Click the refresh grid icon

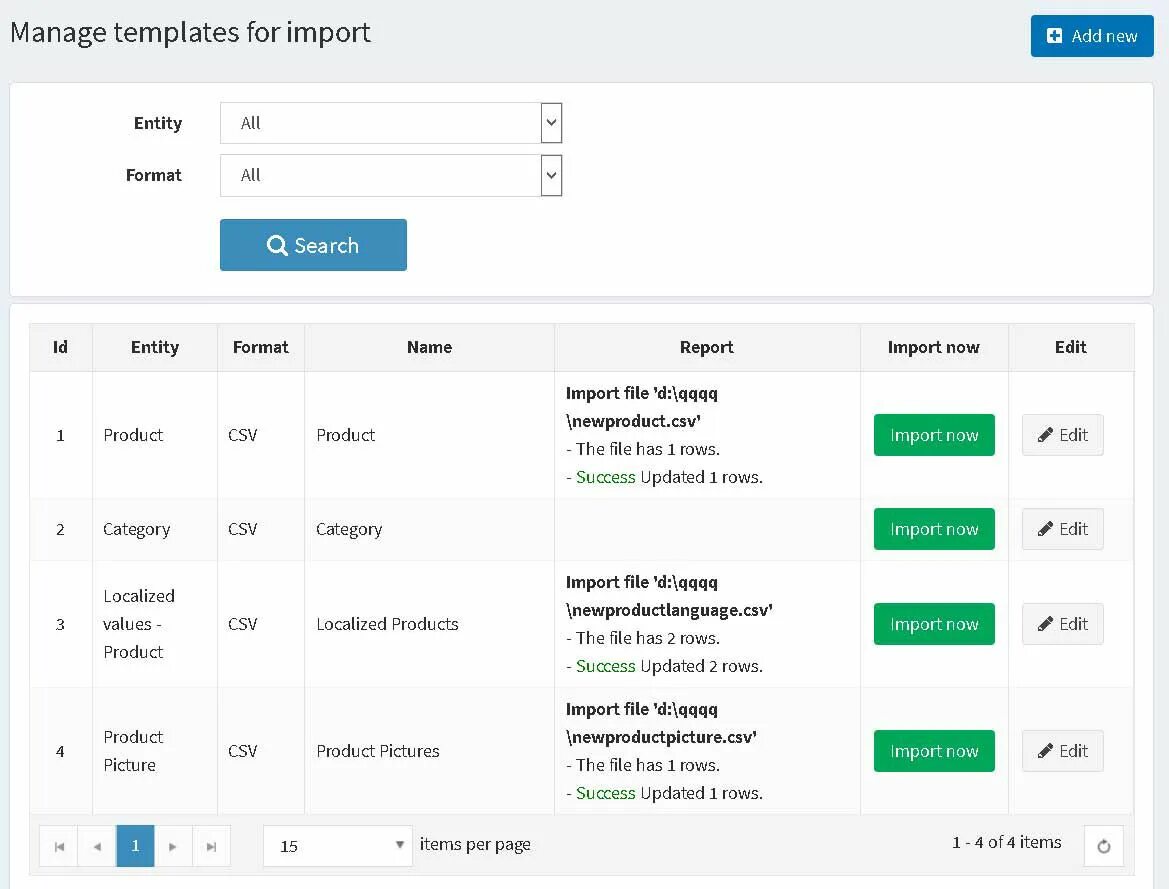click(x=1103, y=846)
